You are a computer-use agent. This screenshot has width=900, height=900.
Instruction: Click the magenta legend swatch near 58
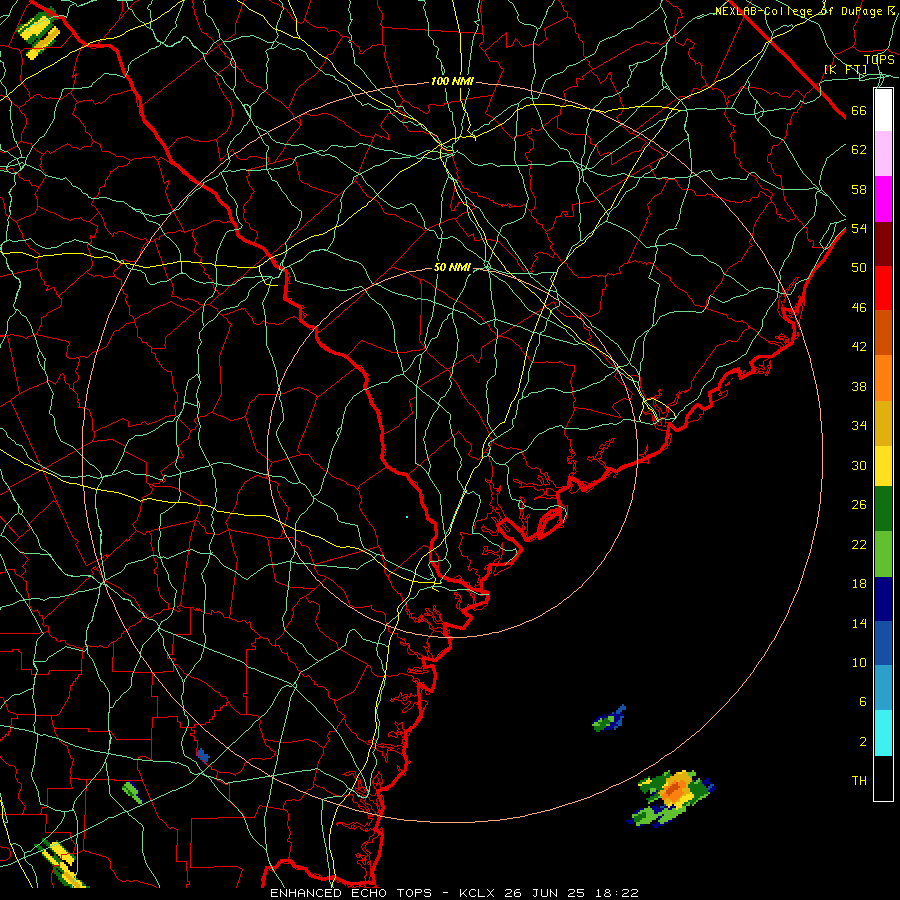(x=883, y=199)
